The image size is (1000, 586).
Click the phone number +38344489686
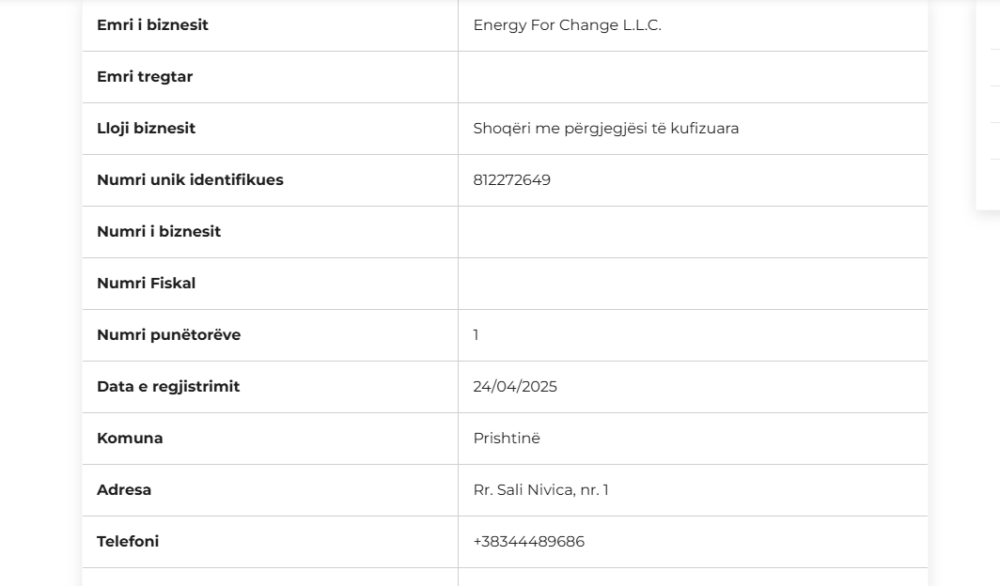pyautogui.click(x=529, y=541)
